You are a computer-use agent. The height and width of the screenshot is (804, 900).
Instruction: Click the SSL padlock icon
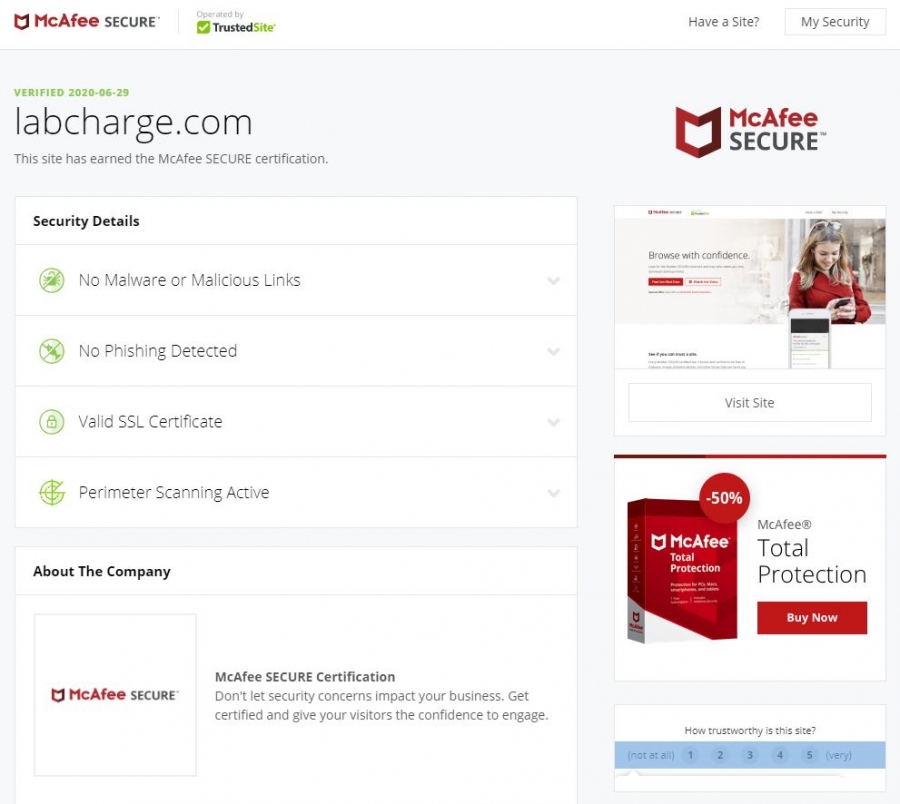(52, 422)
